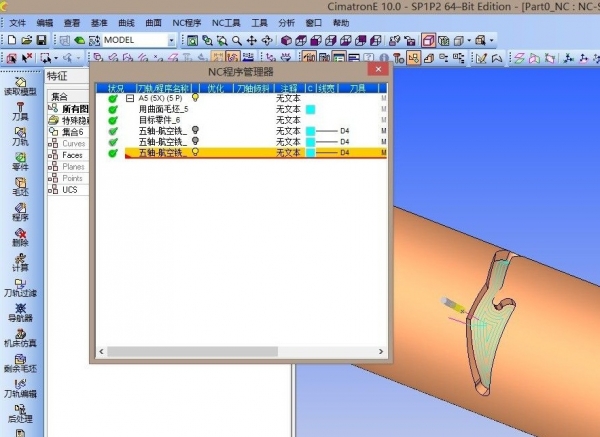Click the 零件 (part) sidebar icon
Image resolution: width=600 pixels, height=437 pixels.
(x=20, y=161)
